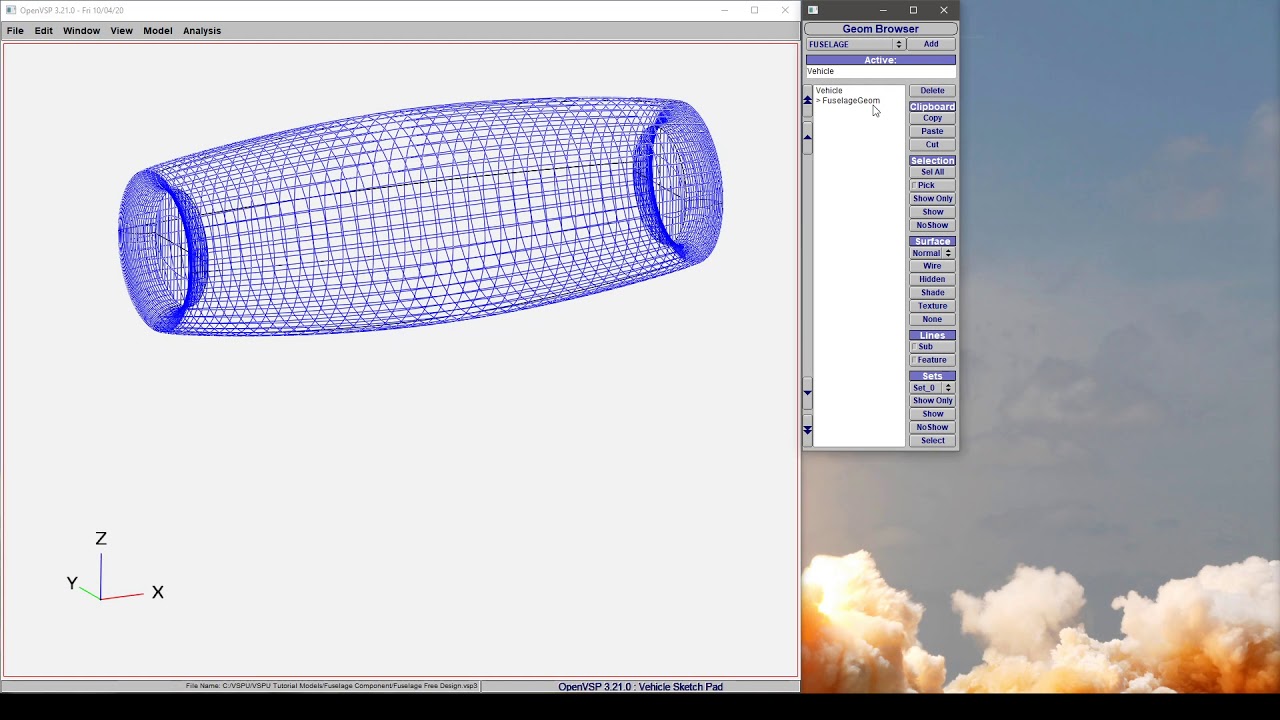1280x720 pixels.
Task: Open the FUSELAGE geom type dropdown
Action: [855, 44]
